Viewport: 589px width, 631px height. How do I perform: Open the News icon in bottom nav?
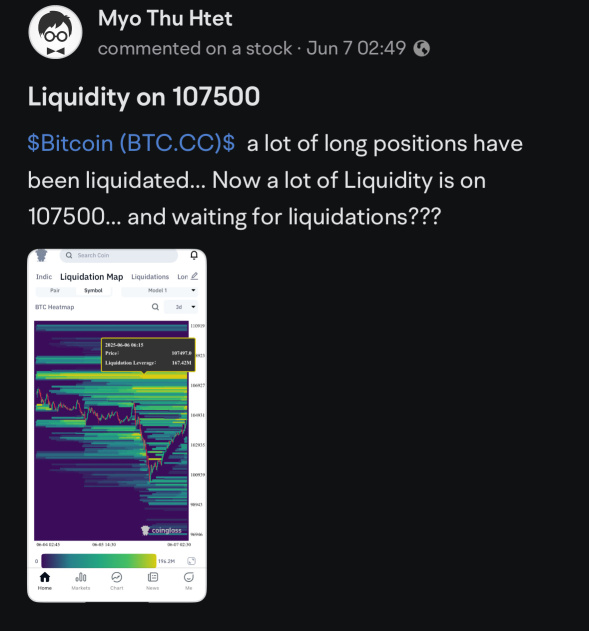click(152, 577)
